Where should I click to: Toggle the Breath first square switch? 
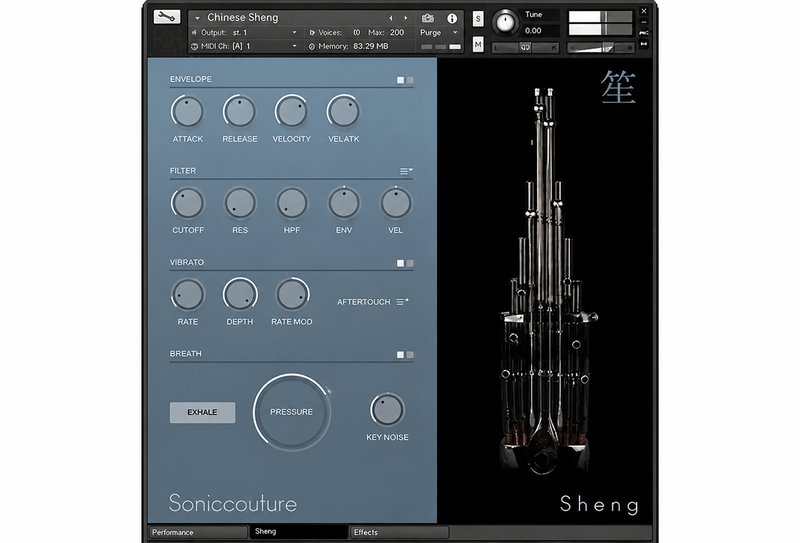pyautogui.click(x=401, y=355)
